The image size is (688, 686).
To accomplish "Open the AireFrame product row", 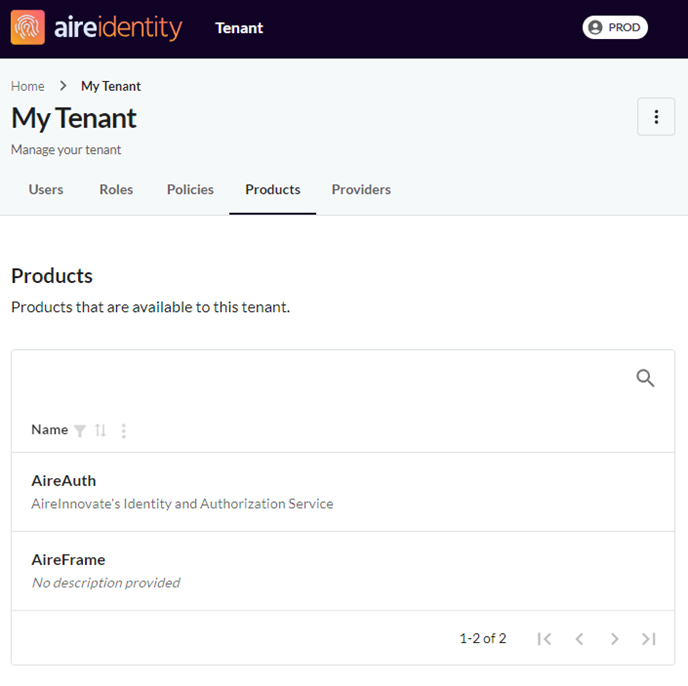I will pos(343,571).
